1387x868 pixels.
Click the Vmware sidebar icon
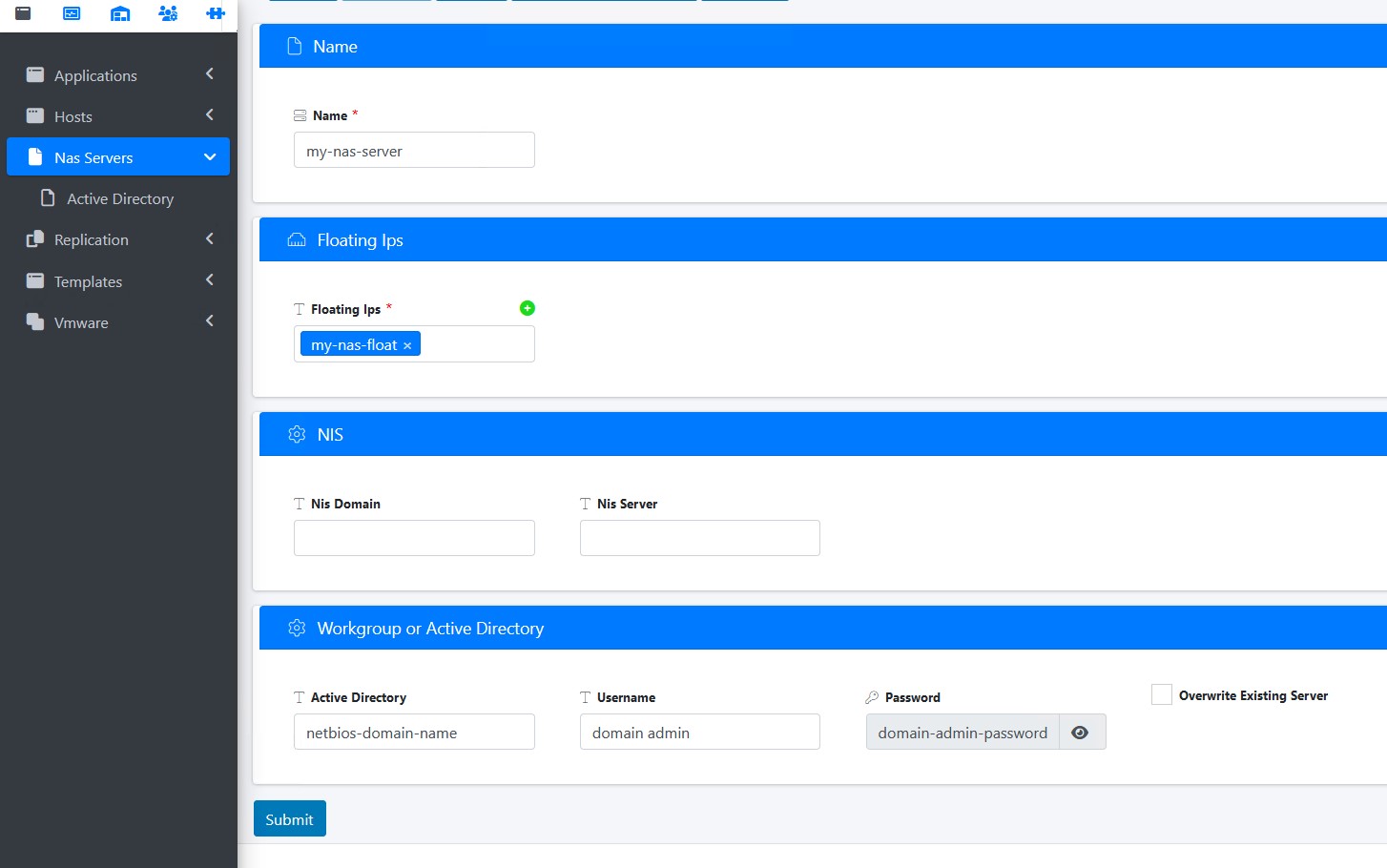tap(35, 321)
